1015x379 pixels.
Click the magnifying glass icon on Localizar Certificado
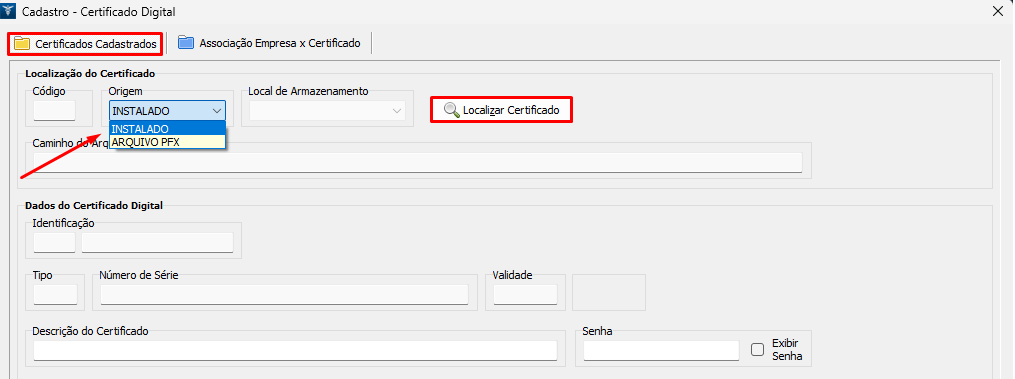(x=451, y=110)
